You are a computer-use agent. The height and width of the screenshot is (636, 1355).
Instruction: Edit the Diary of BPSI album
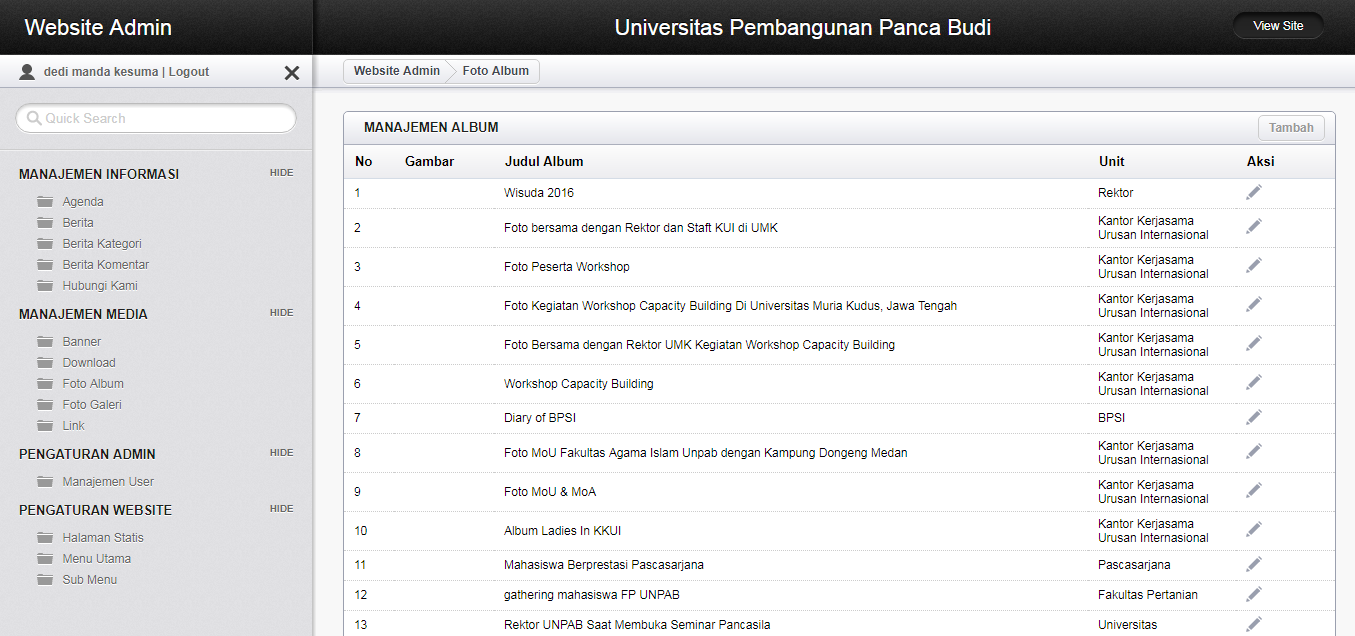tap(1254, 417)
